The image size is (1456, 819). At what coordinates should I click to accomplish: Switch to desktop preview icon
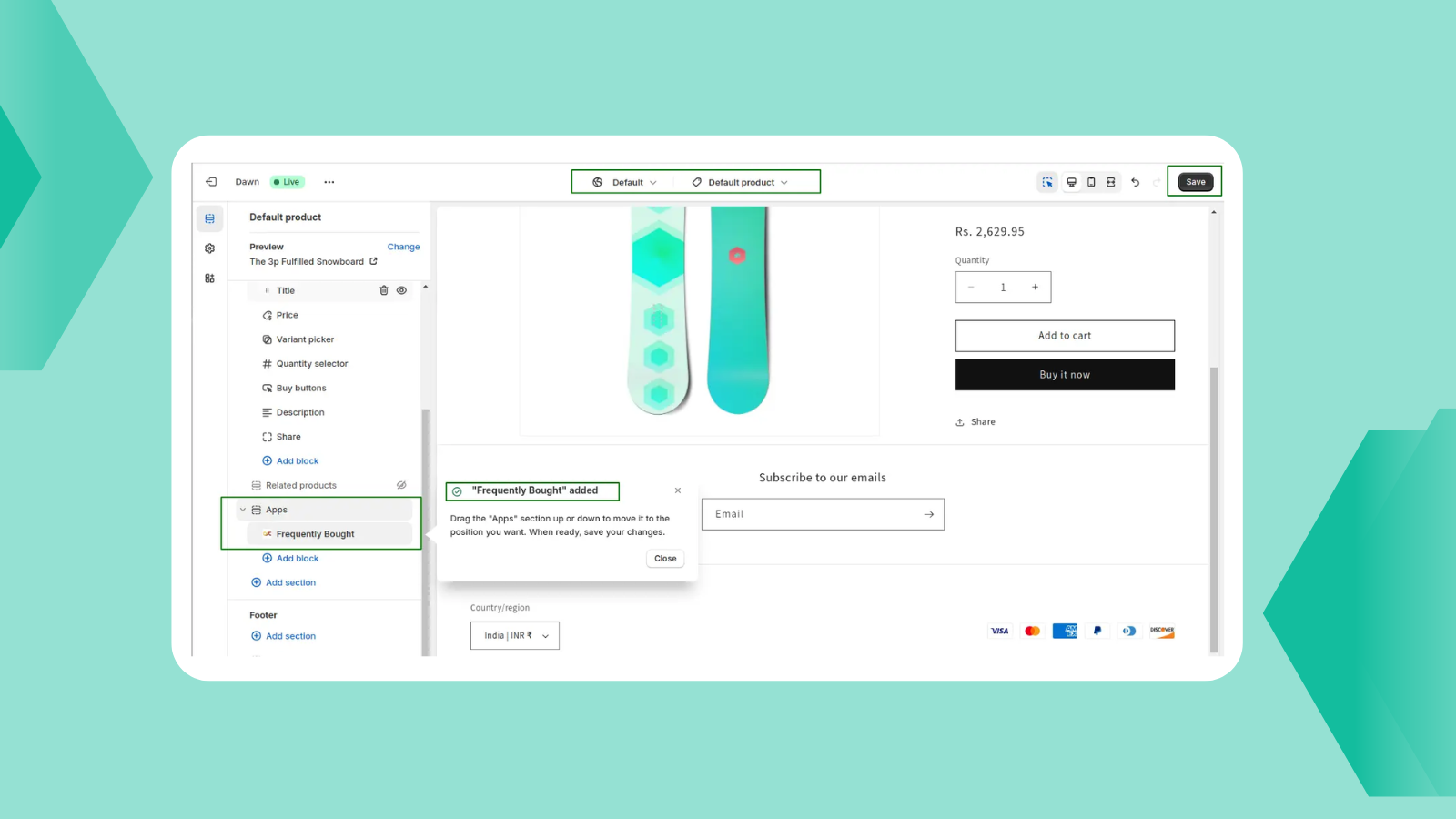(1071, 182)
